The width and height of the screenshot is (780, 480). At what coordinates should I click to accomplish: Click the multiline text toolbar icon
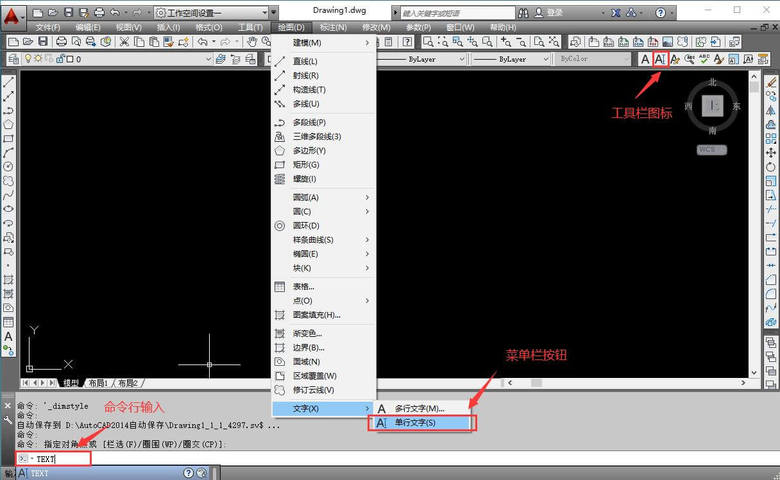point(645,59)
